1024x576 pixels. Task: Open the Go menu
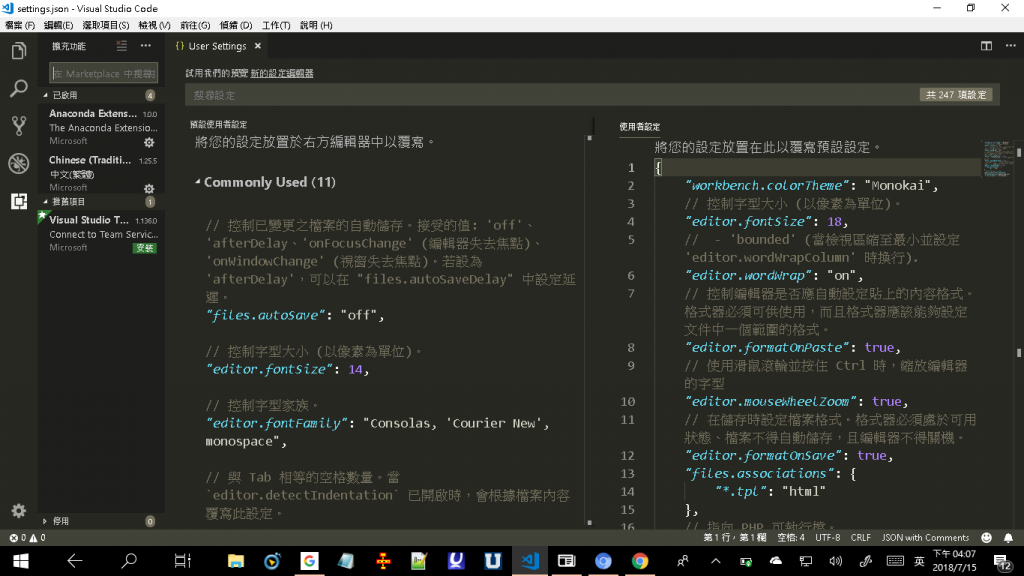point(195,25)
